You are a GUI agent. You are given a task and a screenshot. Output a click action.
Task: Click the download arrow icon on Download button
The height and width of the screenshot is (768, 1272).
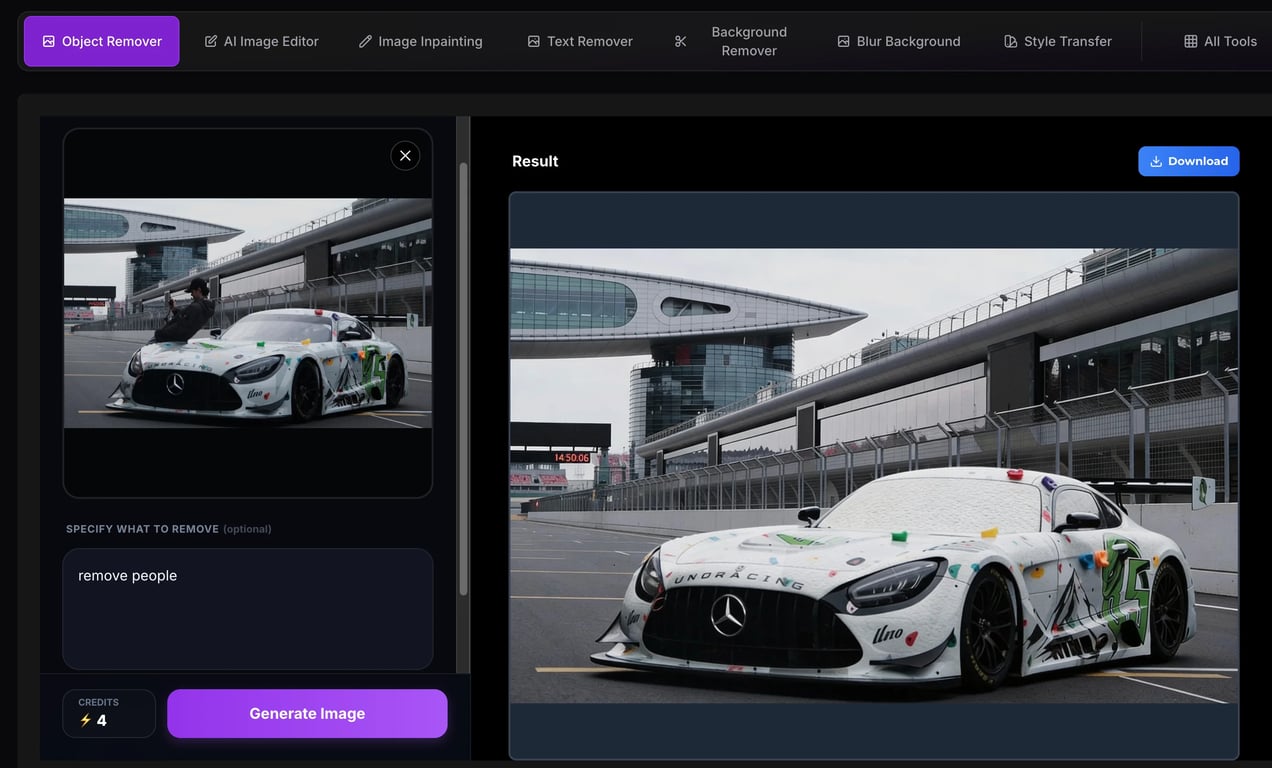click(1157, 160)
